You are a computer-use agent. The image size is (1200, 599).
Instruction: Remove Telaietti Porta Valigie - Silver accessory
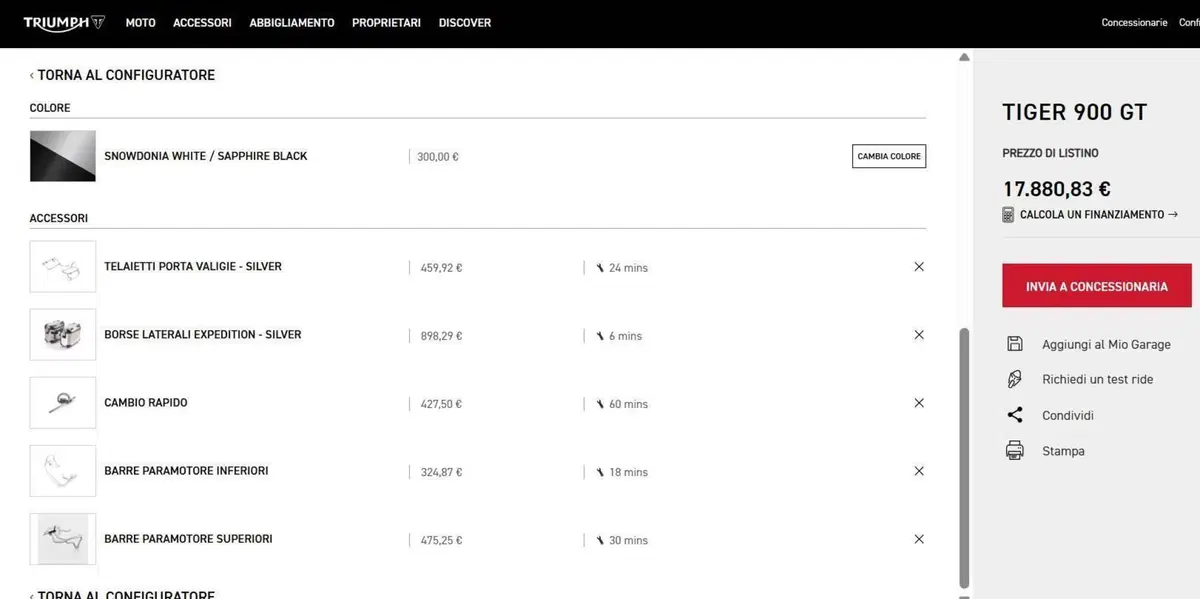click(x=919, y=267)
